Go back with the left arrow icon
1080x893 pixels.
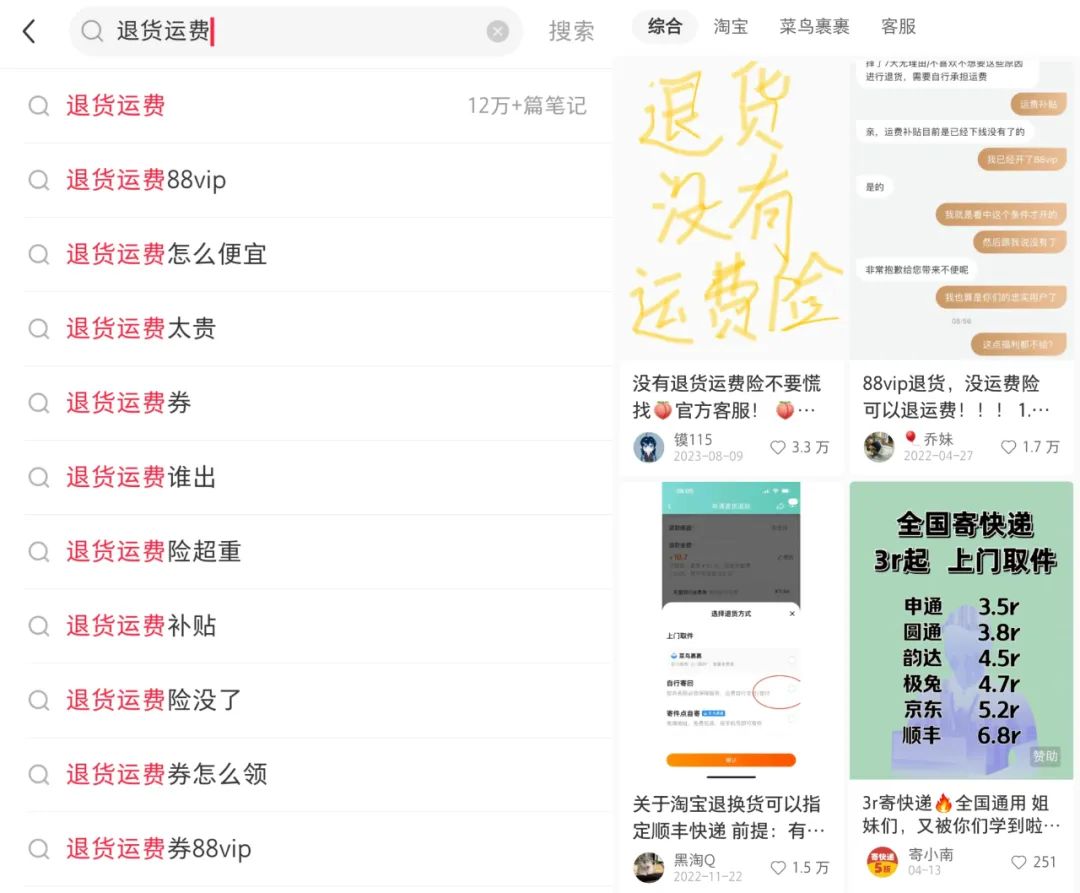click(29, 31)
